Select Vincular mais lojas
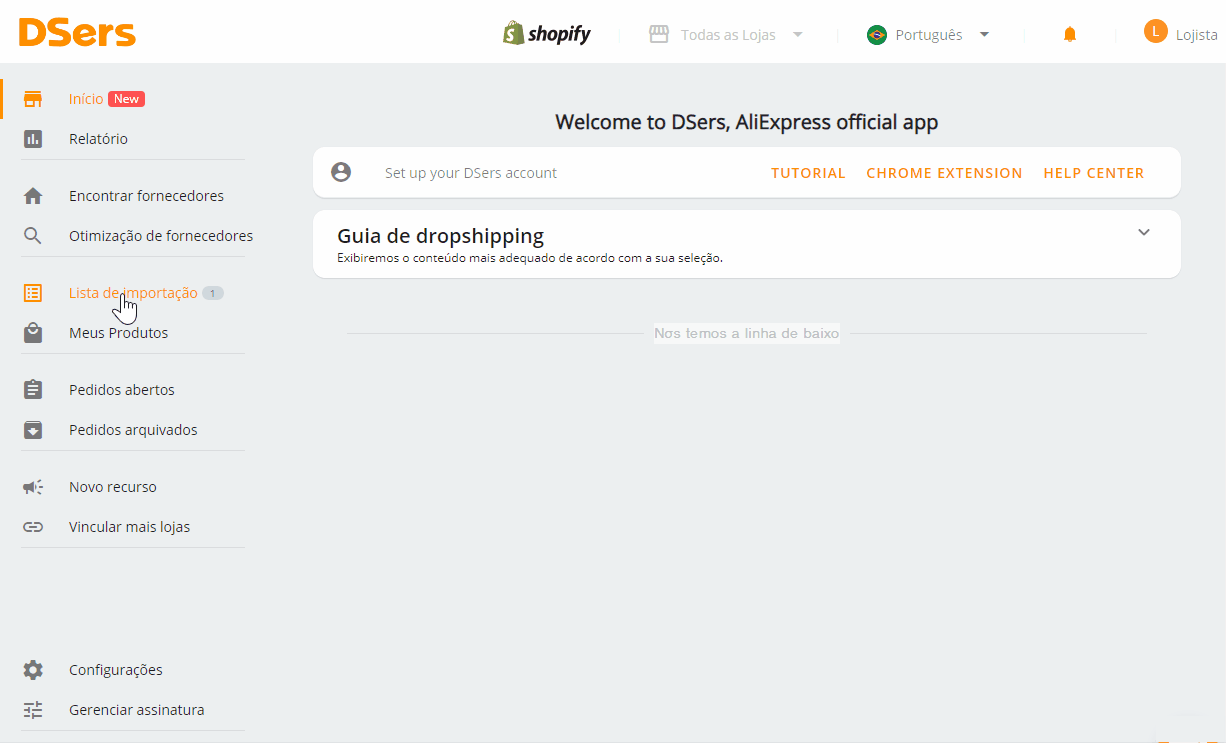The image size is (1226, 743). point(129,527)
